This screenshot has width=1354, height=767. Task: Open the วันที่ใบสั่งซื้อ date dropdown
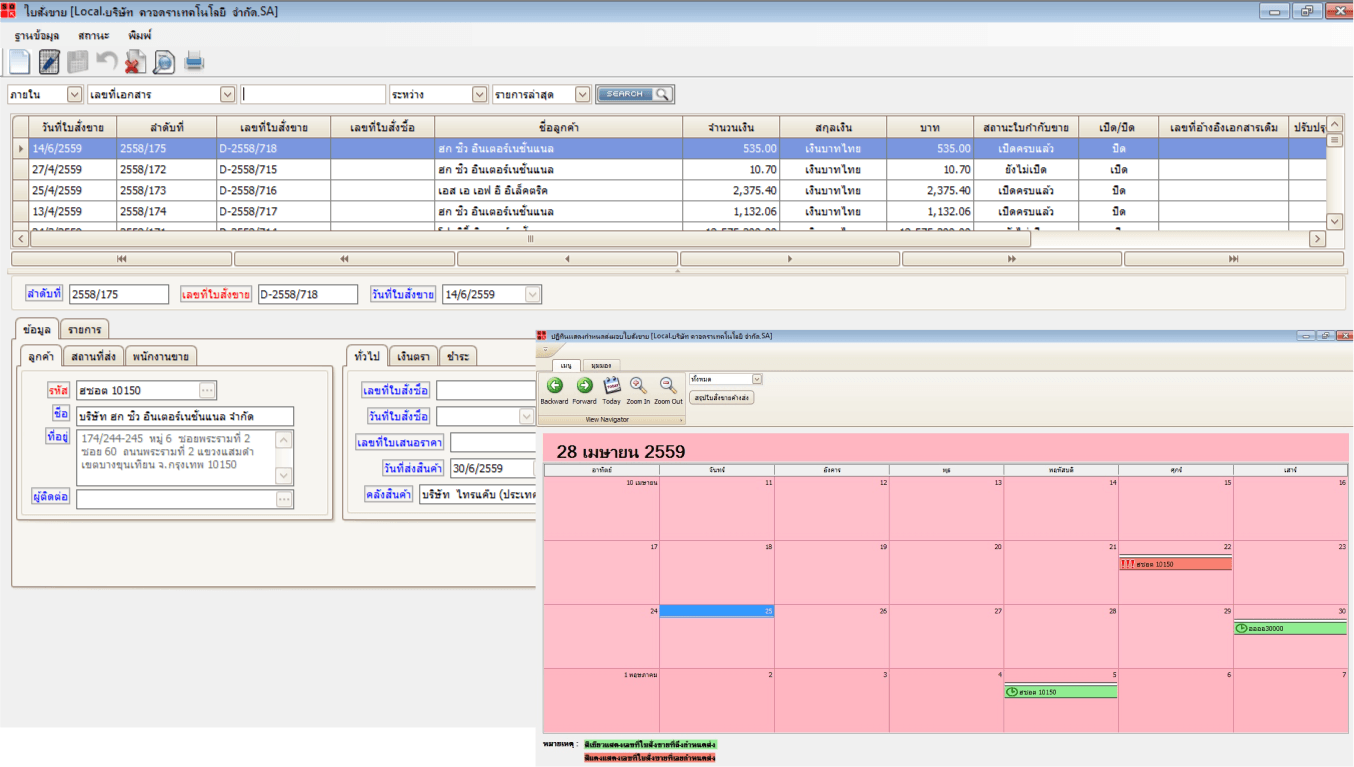pos(527,416)
